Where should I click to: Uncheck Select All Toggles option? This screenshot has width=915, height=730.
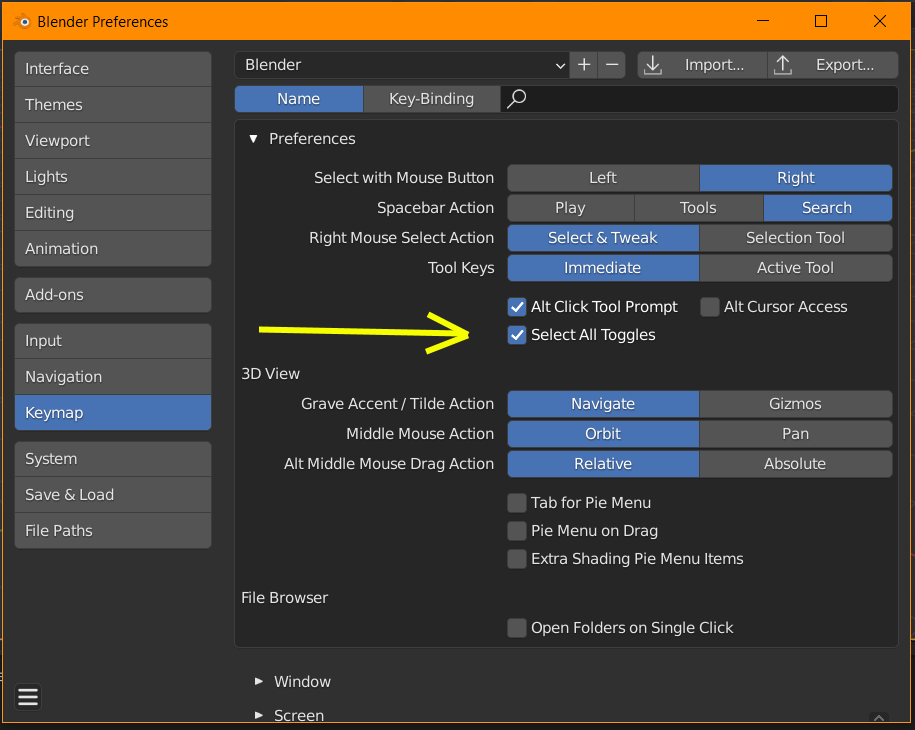pos(517,335)
